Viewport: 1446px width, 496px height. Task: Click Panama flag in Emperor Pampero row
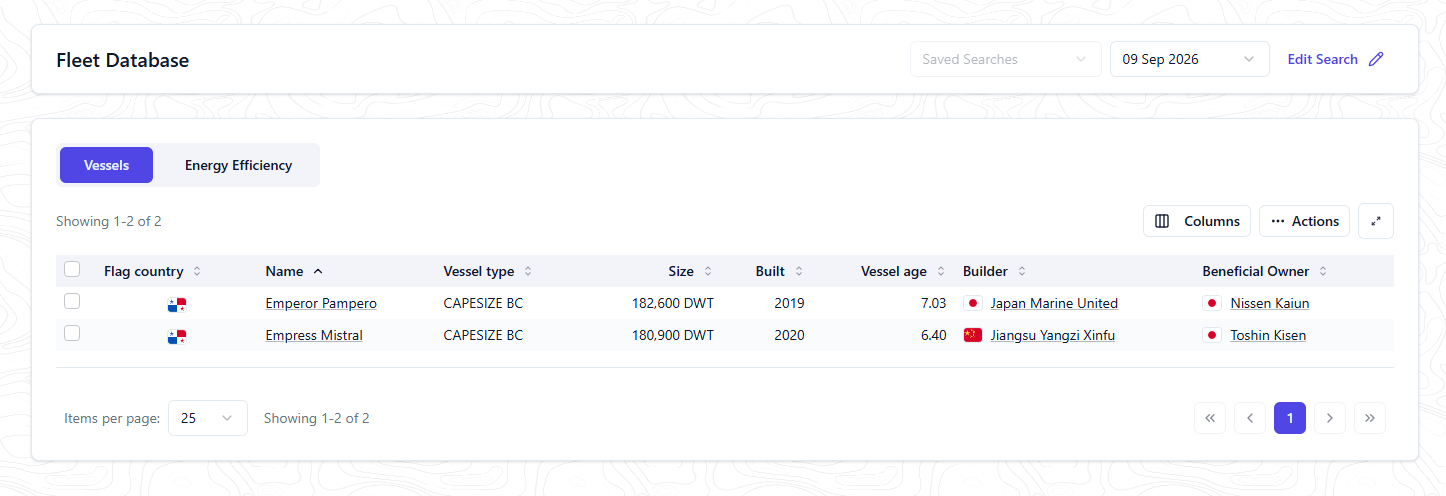177,304
